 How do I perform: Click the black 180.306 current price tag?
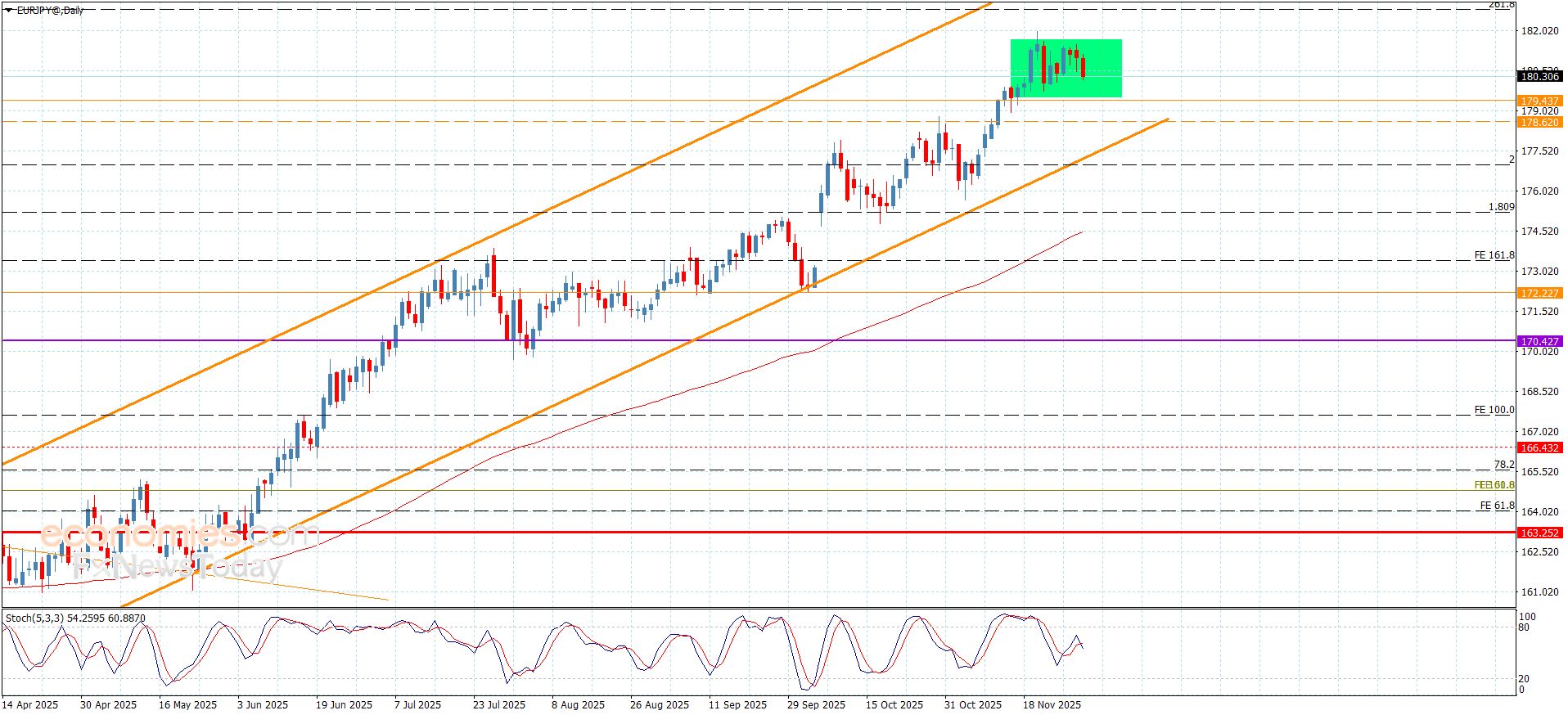click(x=1539, y=76)
